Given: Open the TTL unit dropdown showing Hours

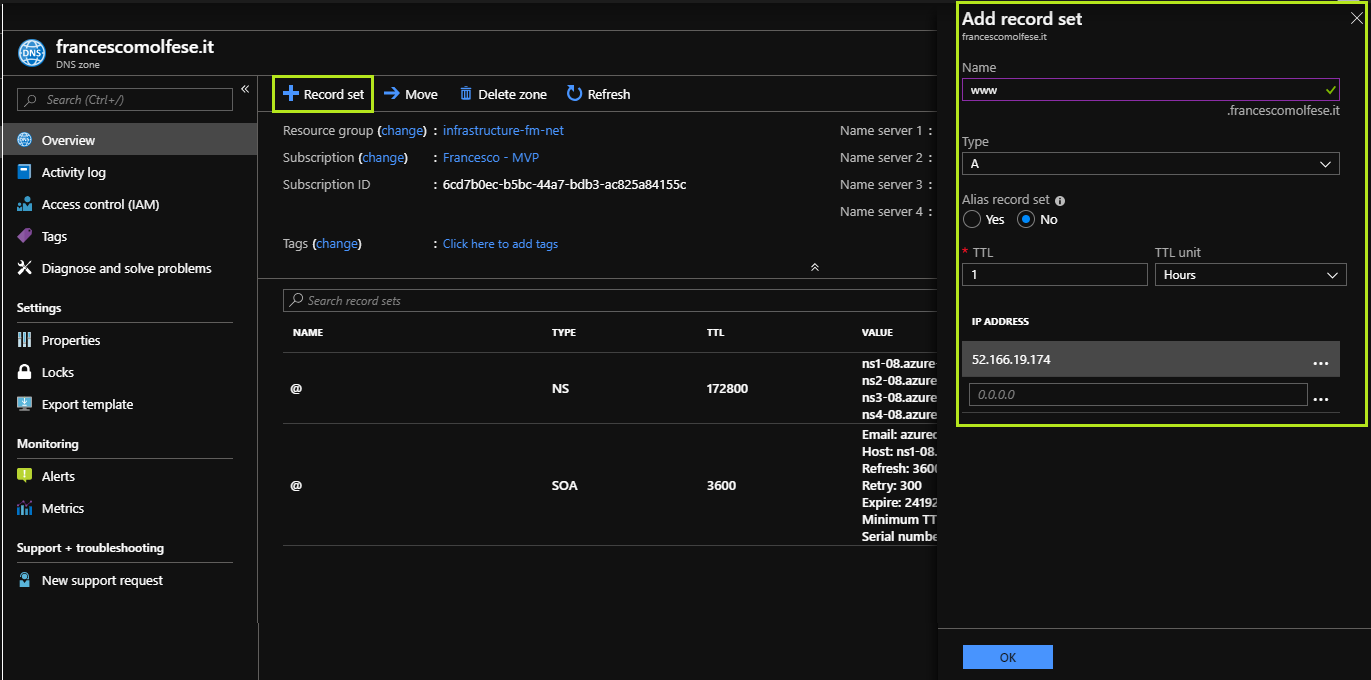Looking at the screenshot, I should click(1251, 275).
